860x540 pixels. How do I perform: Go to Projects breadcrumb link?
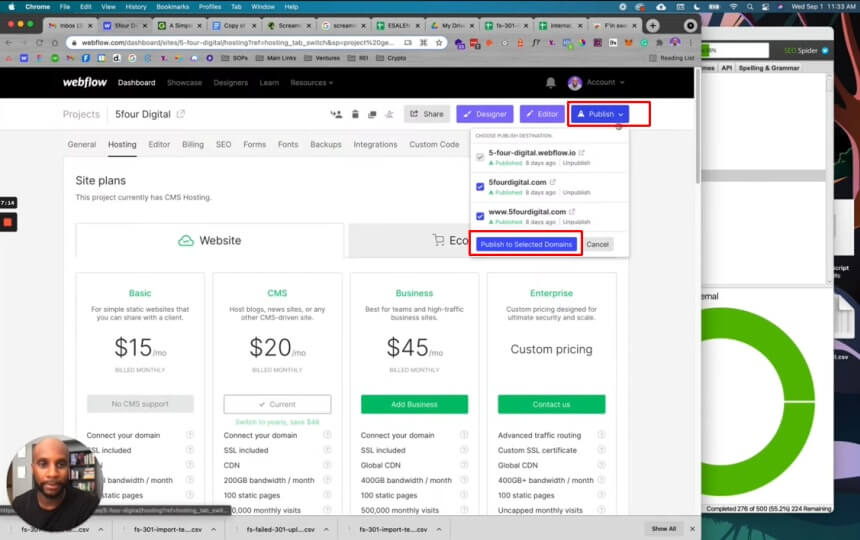[x=81, y=114]
